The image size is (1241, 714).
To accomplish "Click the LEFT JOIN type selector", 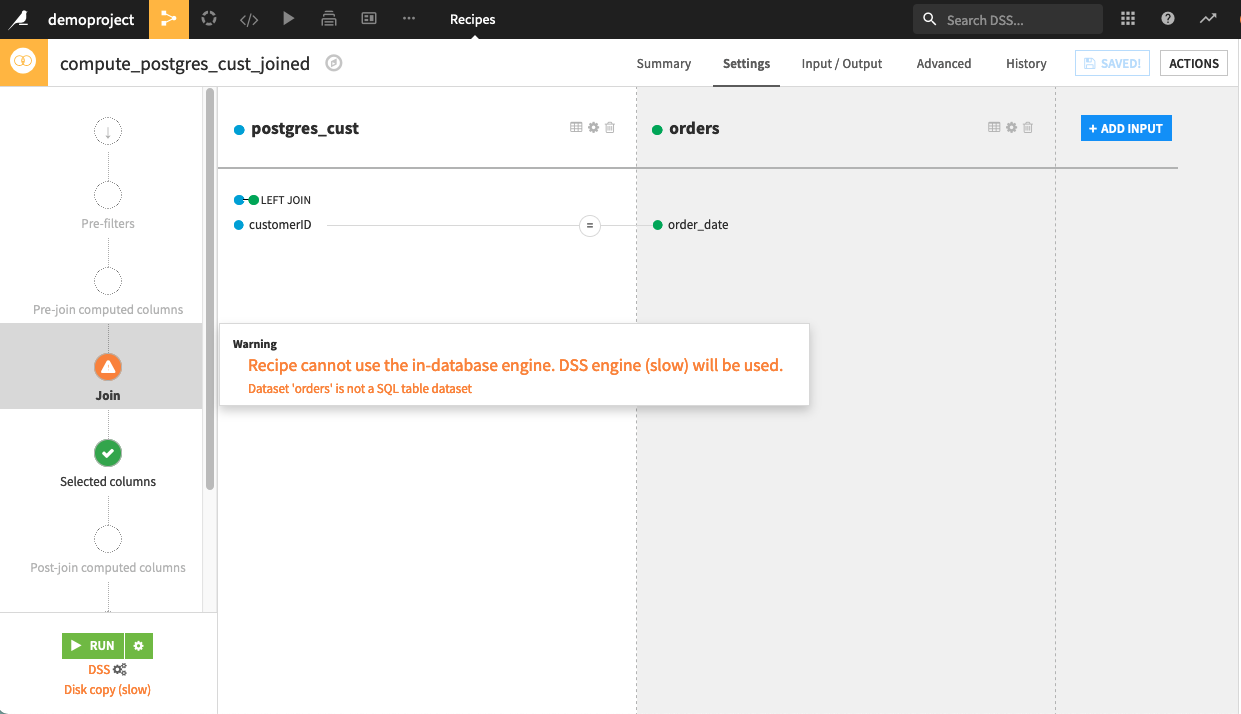I will 273,200.
